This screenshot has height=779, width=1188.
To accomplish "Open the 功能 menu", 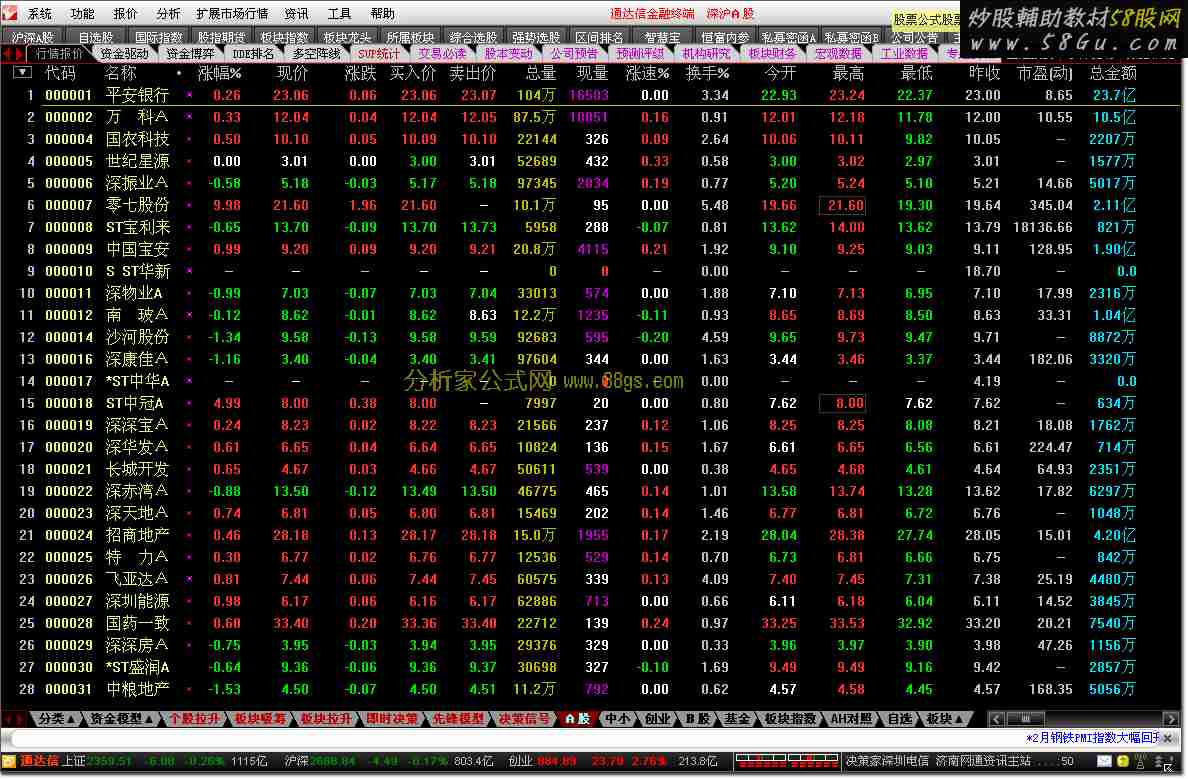I will 82,14.
